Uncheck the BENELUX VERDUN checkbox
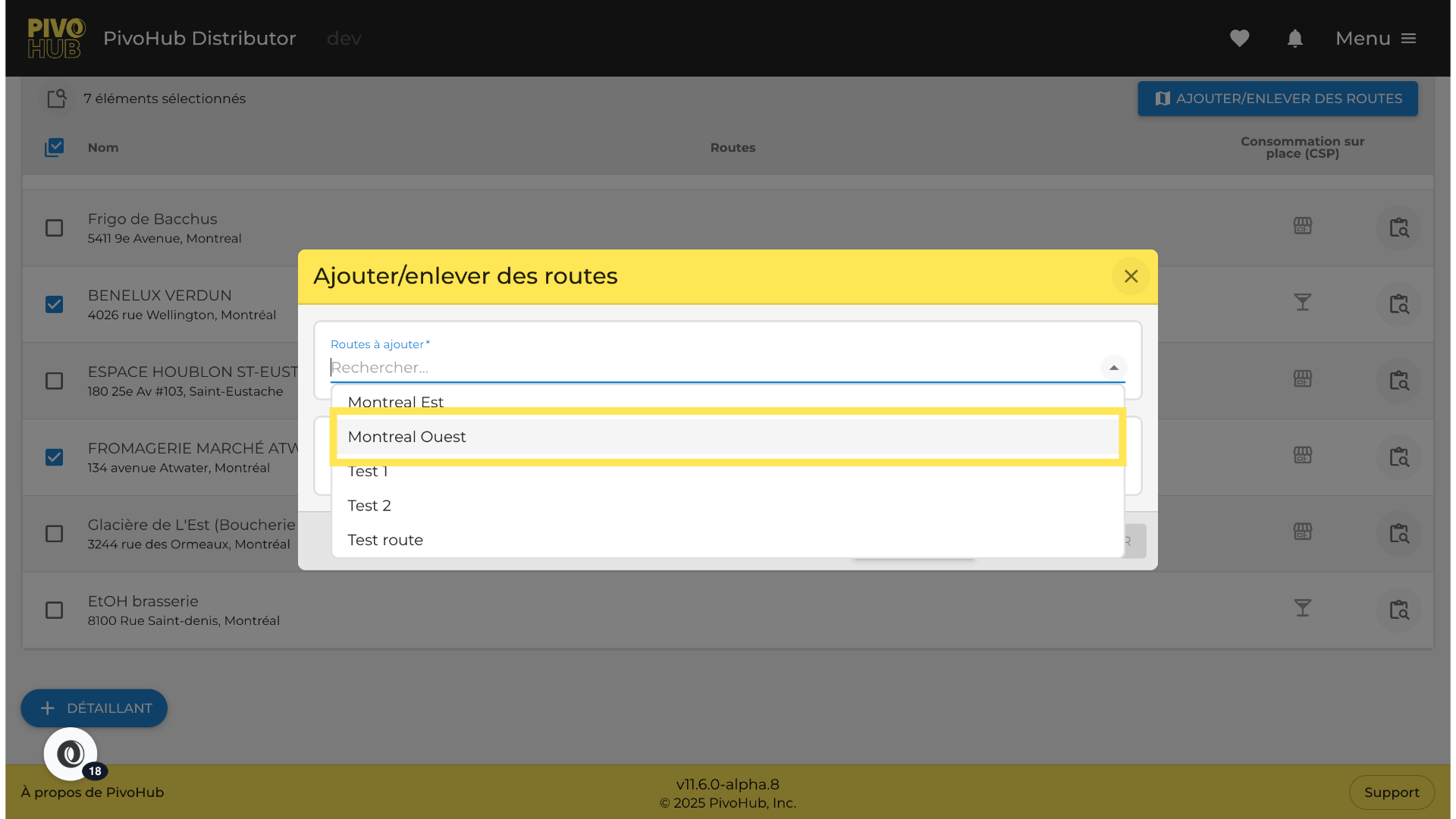1456x819 pixels. [54, 305]
